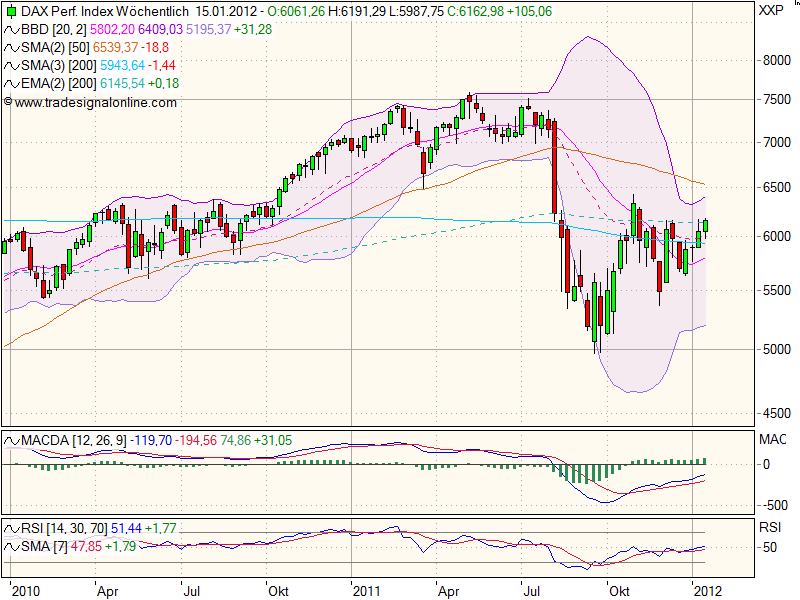The width and height of the screenshot is (800, 600).
Task: Click the Okt label before 2011
Action: pos(279,591)
